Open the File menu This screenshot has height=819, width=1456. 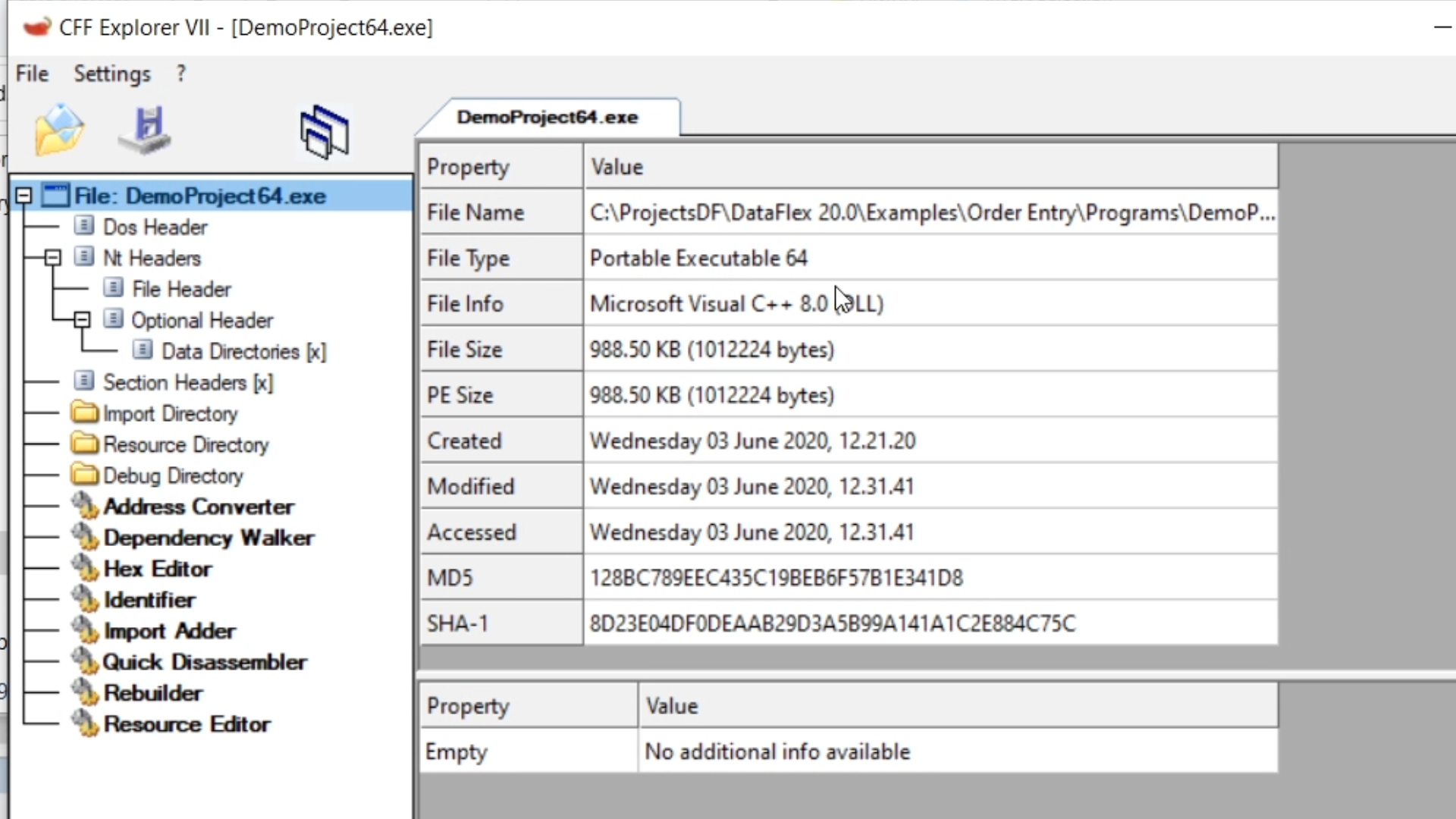[x=32, y=74]
